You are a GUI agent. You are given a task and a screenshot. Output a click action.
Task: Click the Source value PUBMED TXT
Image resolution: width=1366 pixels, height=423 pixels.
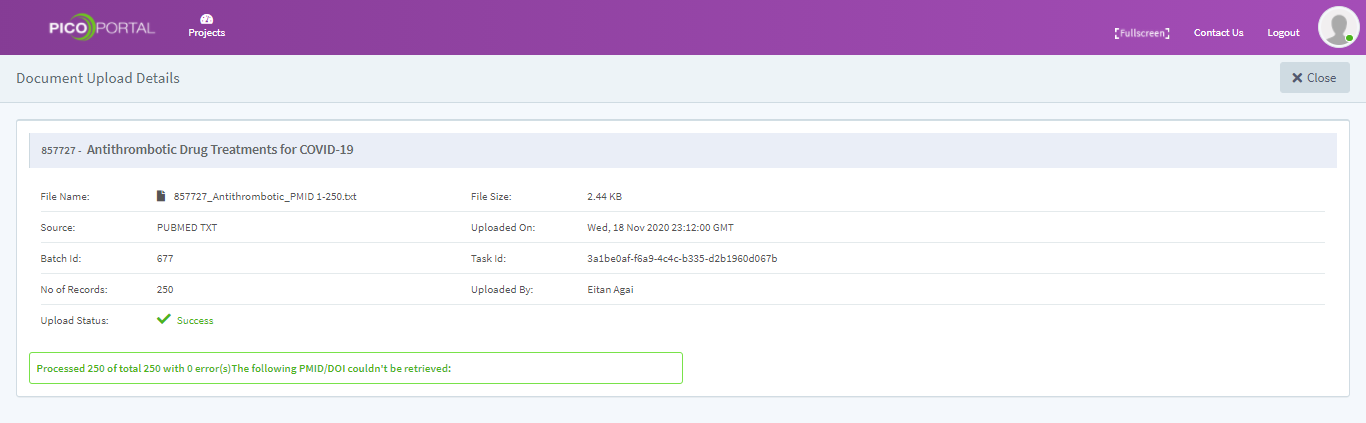tap(187, 228)
